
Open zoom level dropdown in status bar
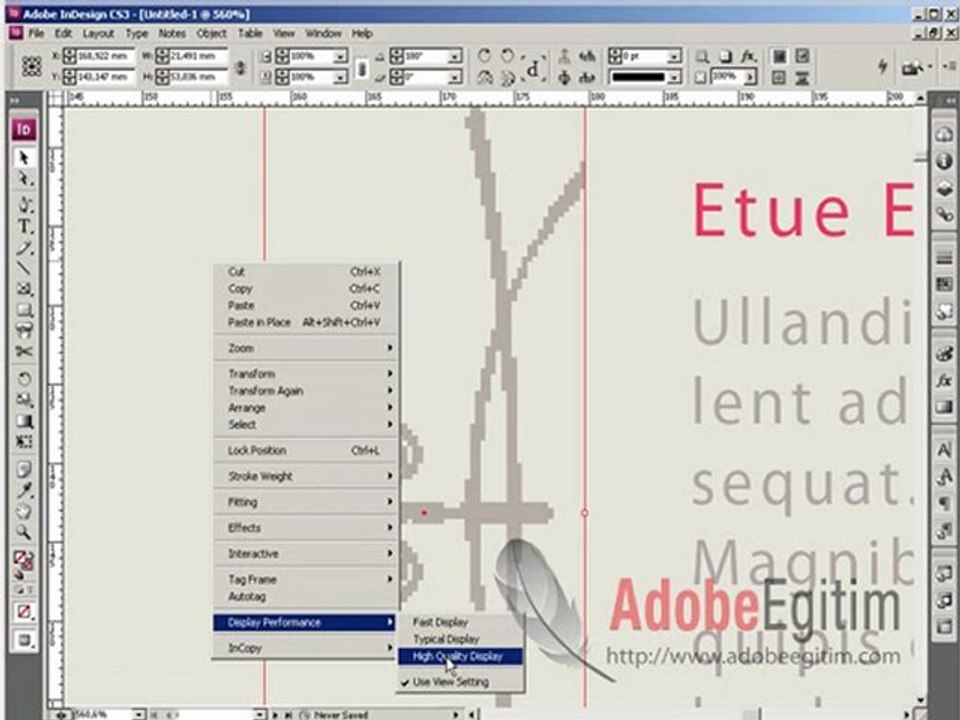138,714
